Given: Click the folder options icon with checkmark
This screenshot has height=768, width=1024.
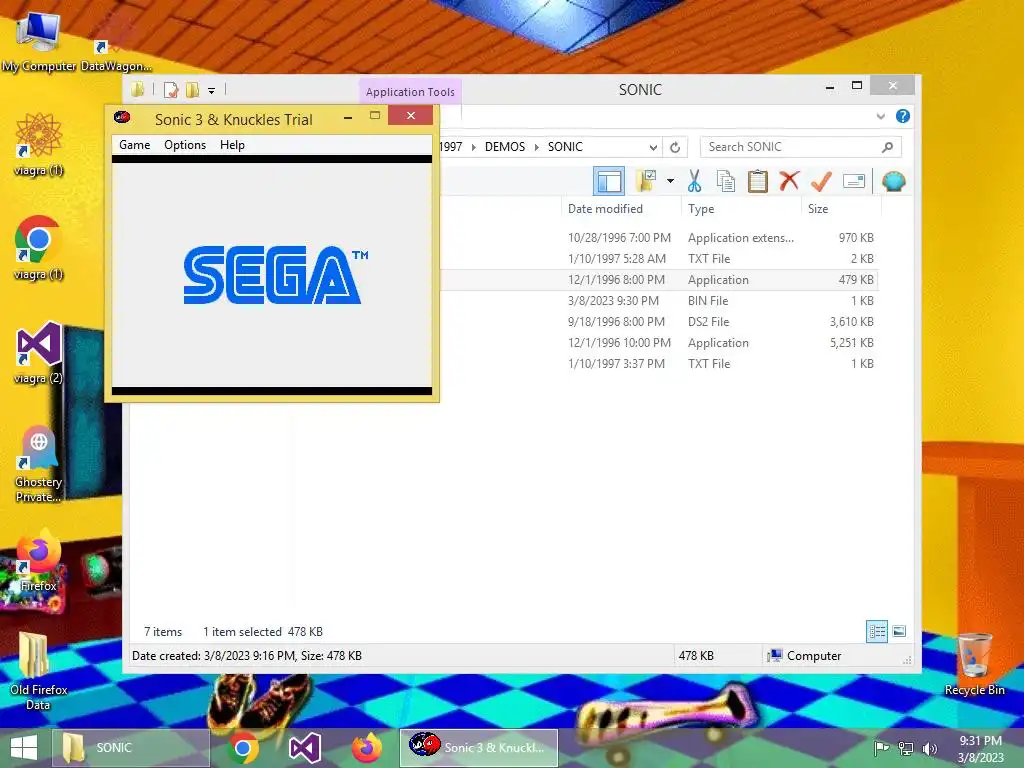Looking at the screenshot, I should [647, 181].
